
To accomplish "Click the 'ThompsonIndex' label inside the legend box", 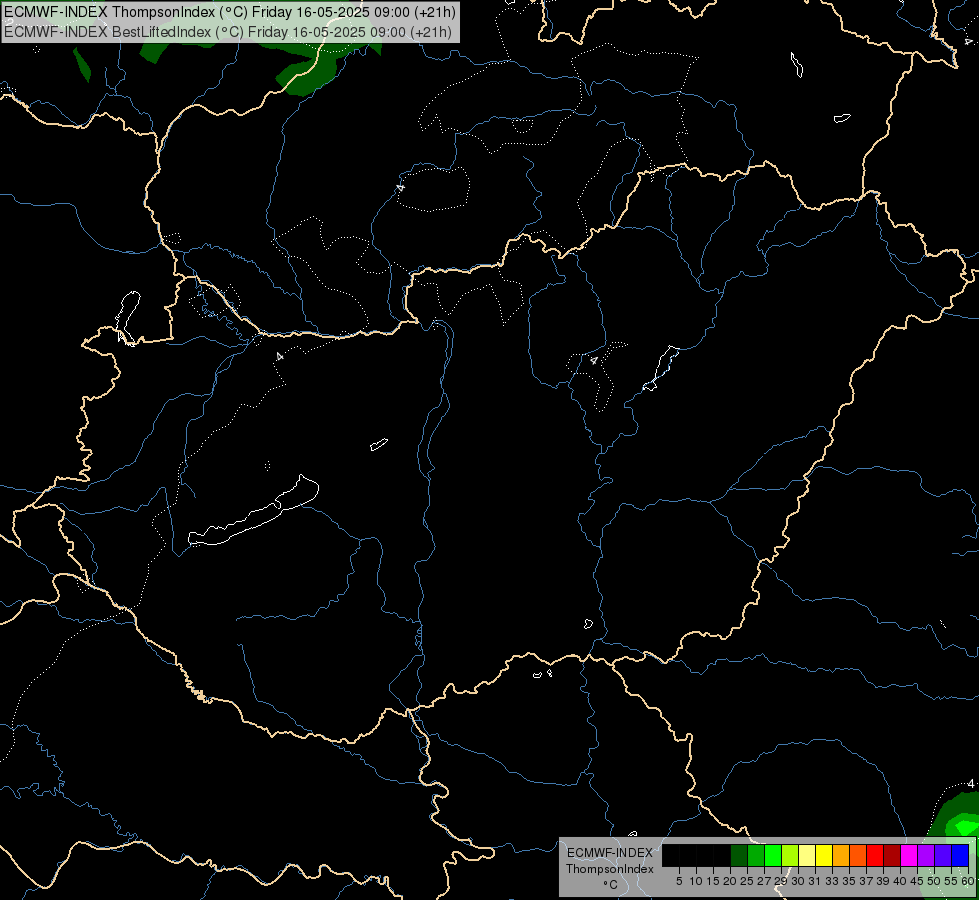I will point(610,869).
